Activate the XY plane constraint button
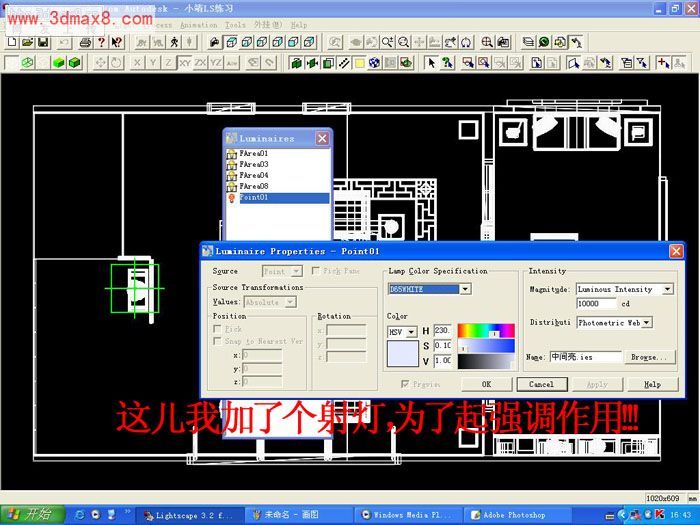The width and height of the screenshot is (700, 525). tap(184, 63)
